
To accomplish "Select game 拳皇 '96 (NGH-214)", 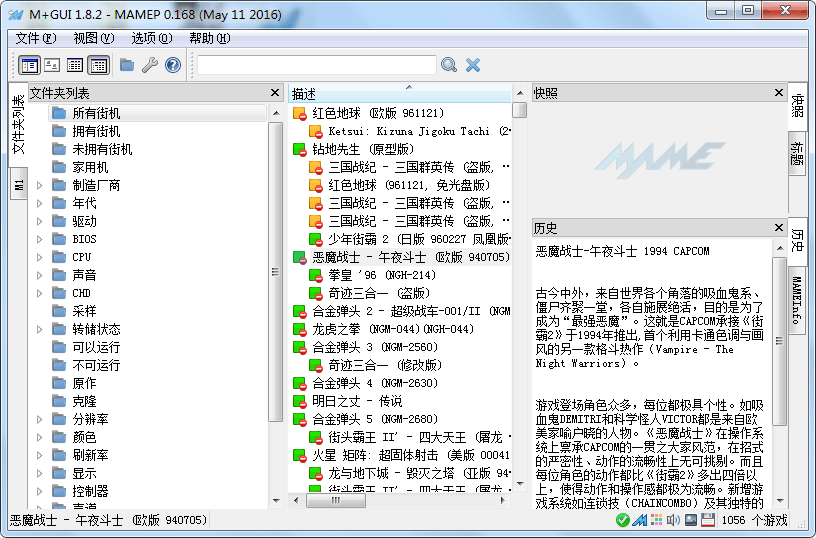I will (x=382, y=275).
